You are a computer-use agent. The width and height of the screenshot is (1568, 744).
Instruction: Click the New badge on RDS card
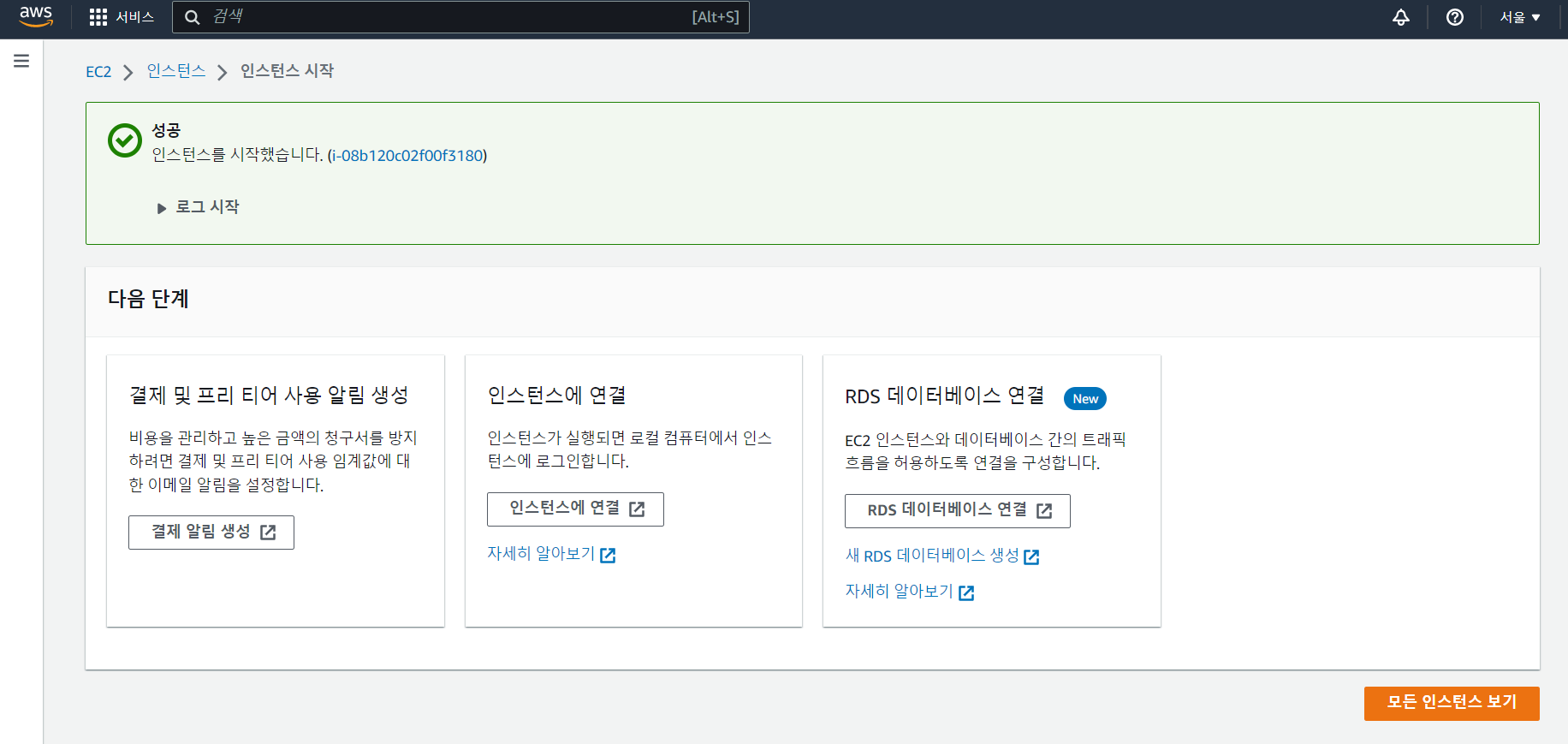(x=1085, y=399)
